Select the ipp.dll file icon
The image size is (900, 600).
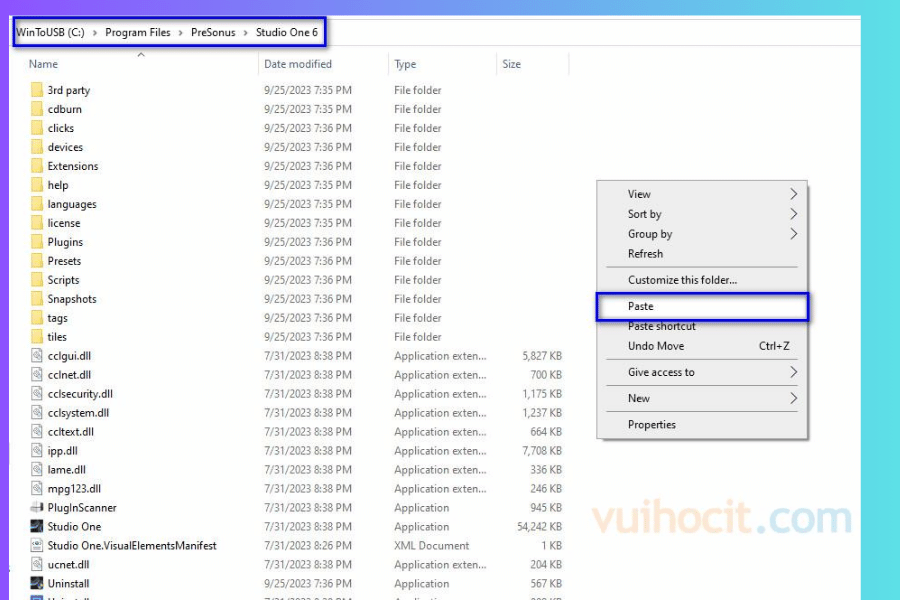pos(37,451)
